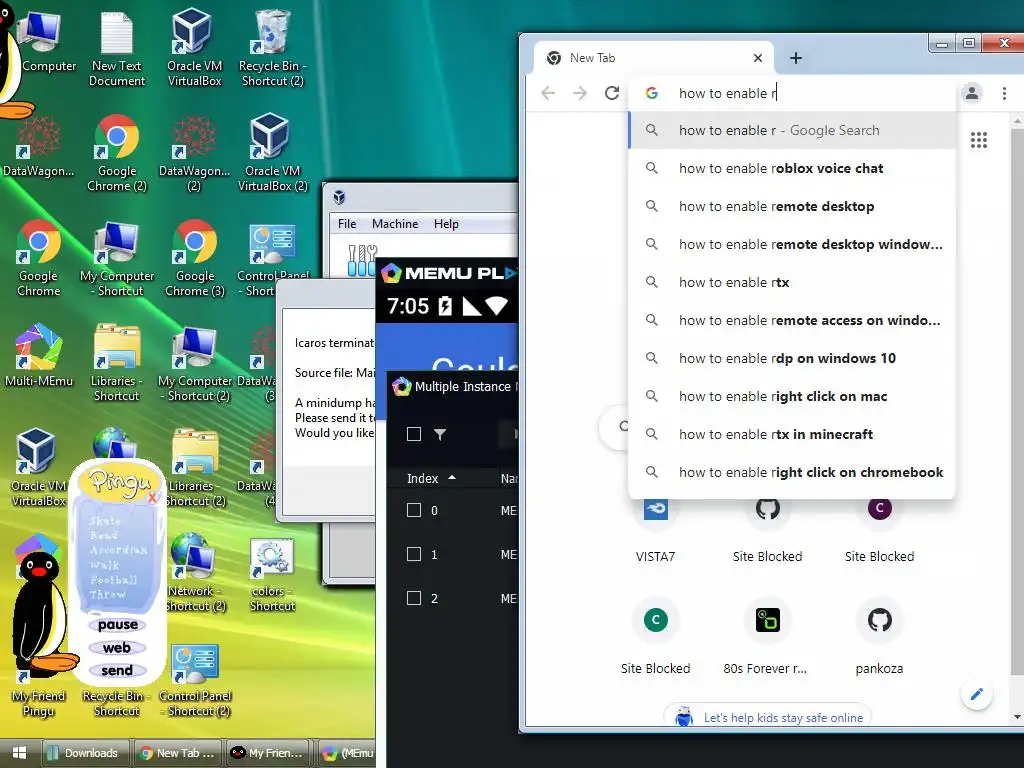Select suggestion 'how to enable remote desktop'

(x=792, y=206)
